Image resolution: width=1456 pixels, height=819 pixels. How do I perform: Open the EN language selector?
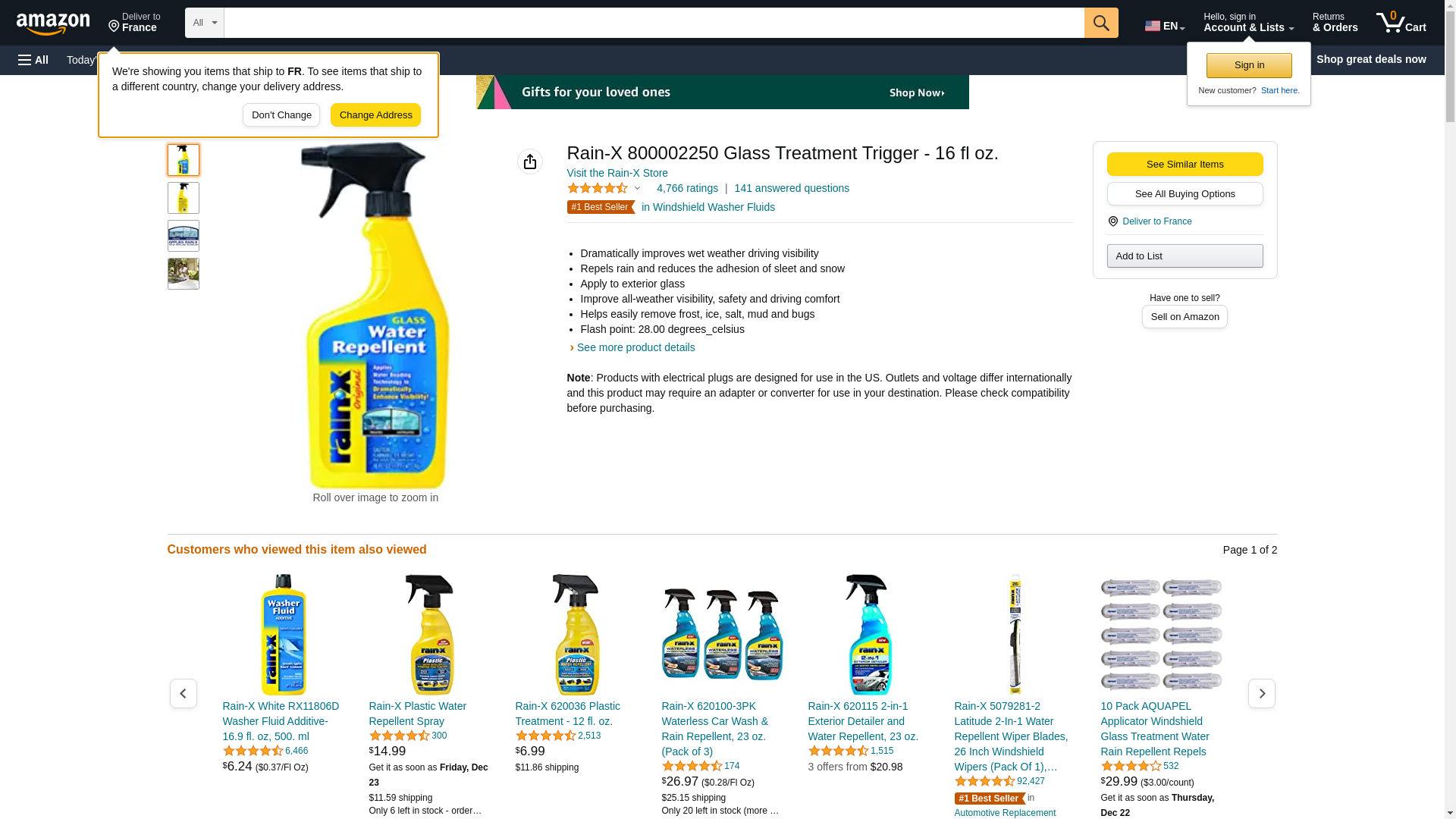point(1165,26)
